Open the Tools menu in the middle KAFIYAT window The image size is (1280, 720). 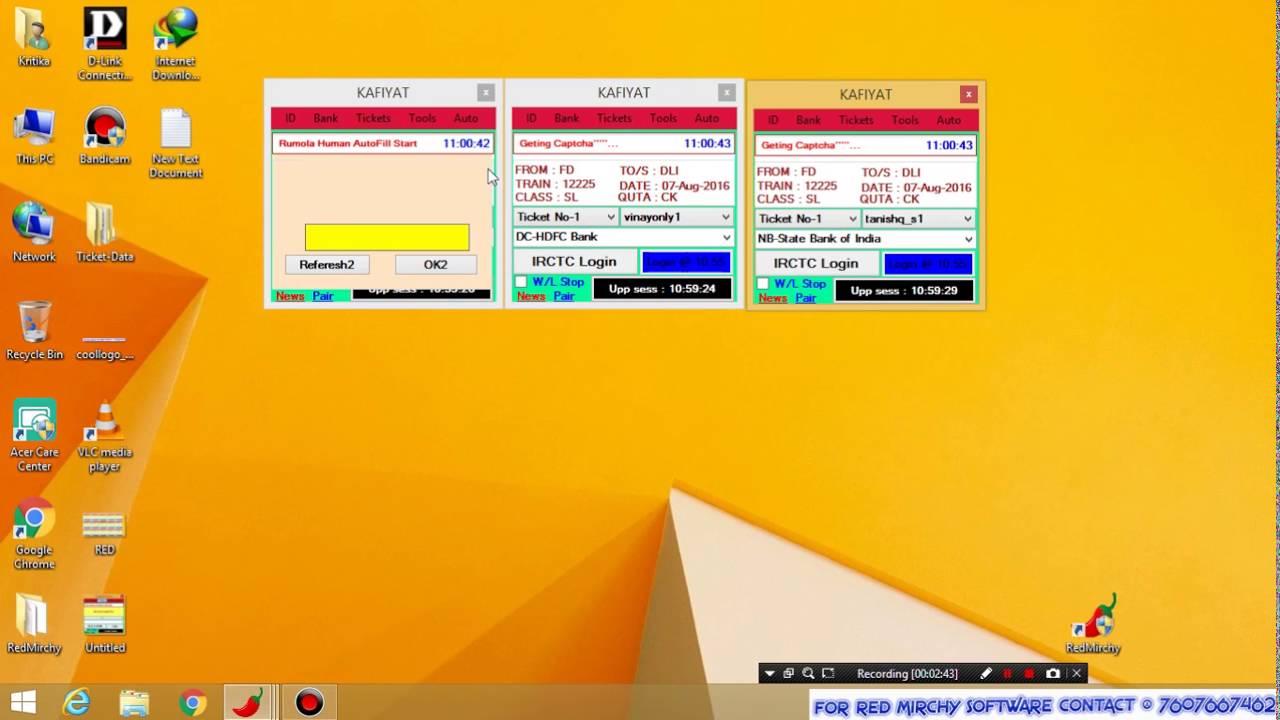(663, 118)
